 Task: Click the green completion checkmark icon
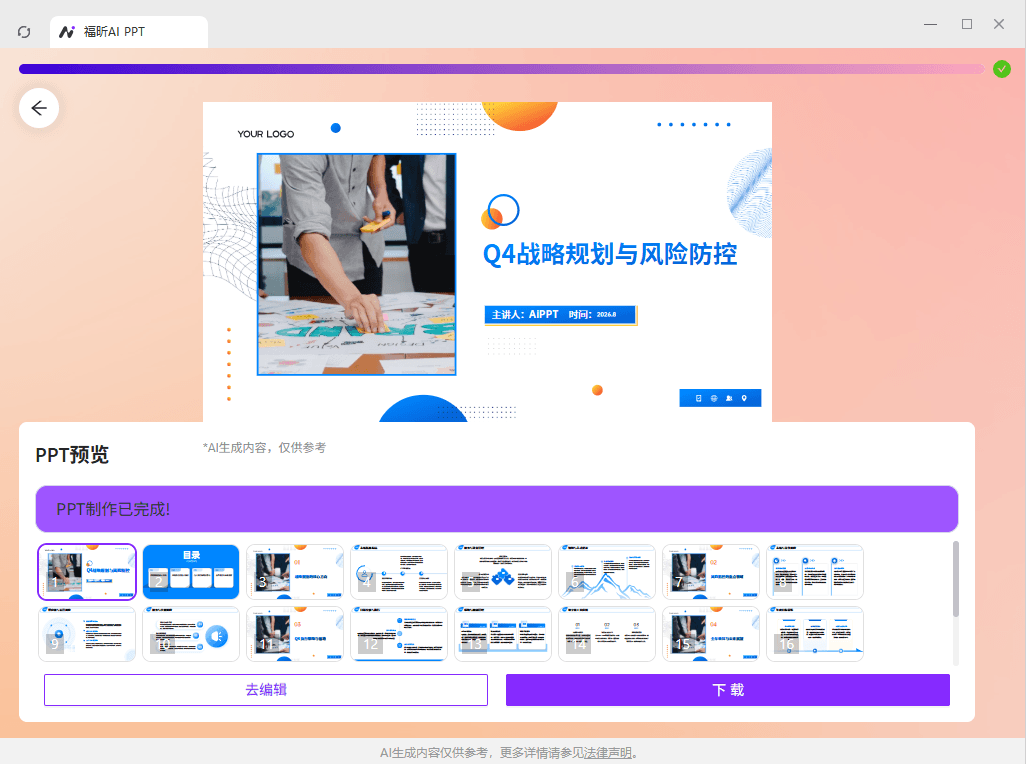pos(1001,69)
